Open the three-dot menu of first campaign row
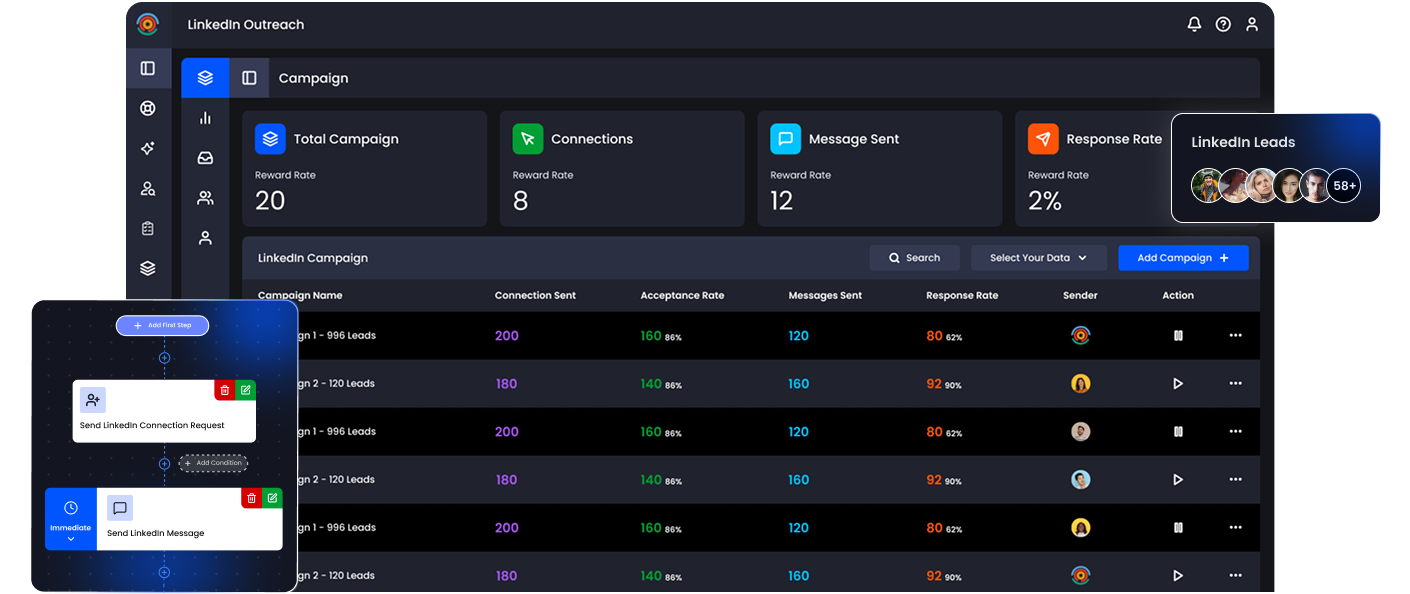 point(1236,336)
